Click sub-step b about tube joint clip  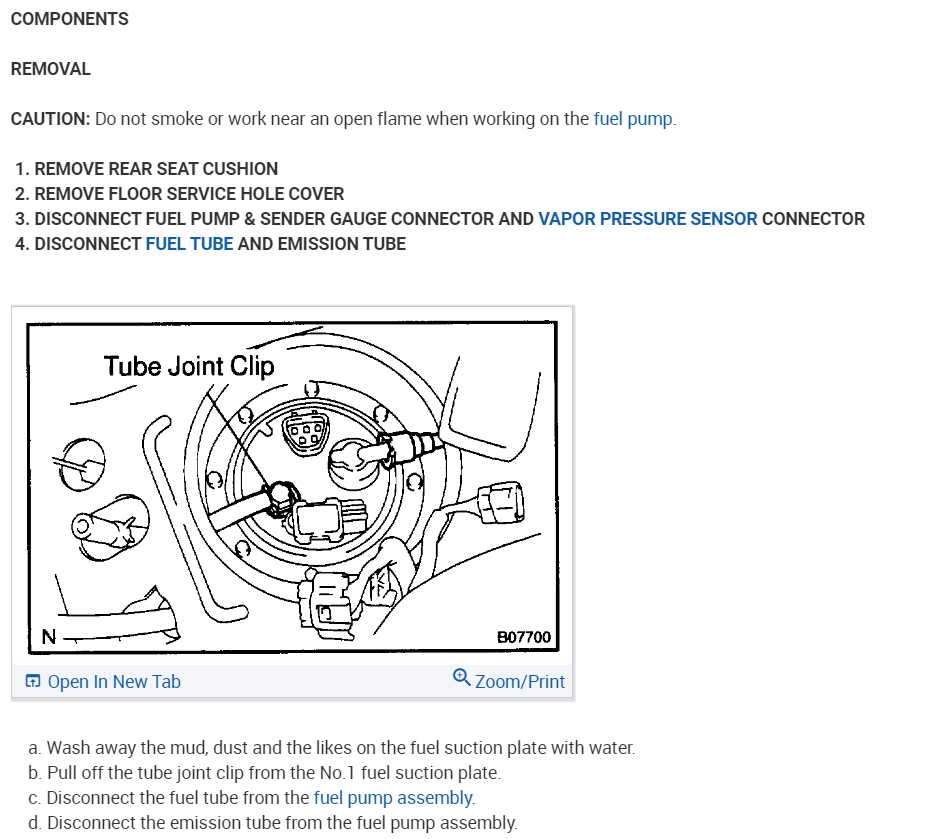[264, 773]
